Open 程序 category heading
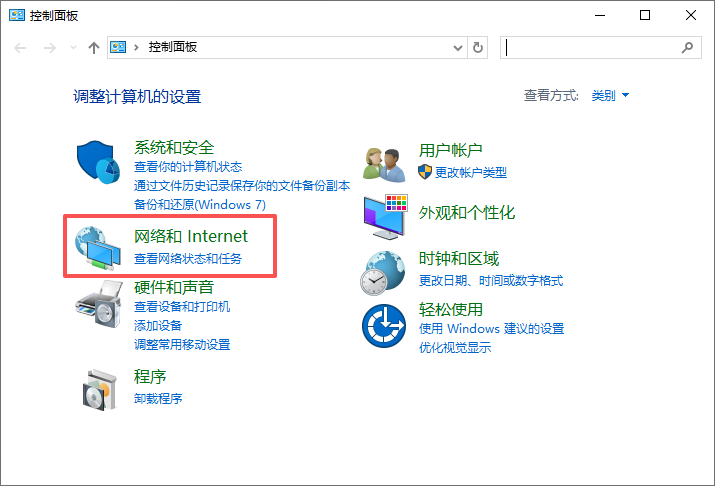The height and width of the screenshot is (486, 715). coord(150,377)
